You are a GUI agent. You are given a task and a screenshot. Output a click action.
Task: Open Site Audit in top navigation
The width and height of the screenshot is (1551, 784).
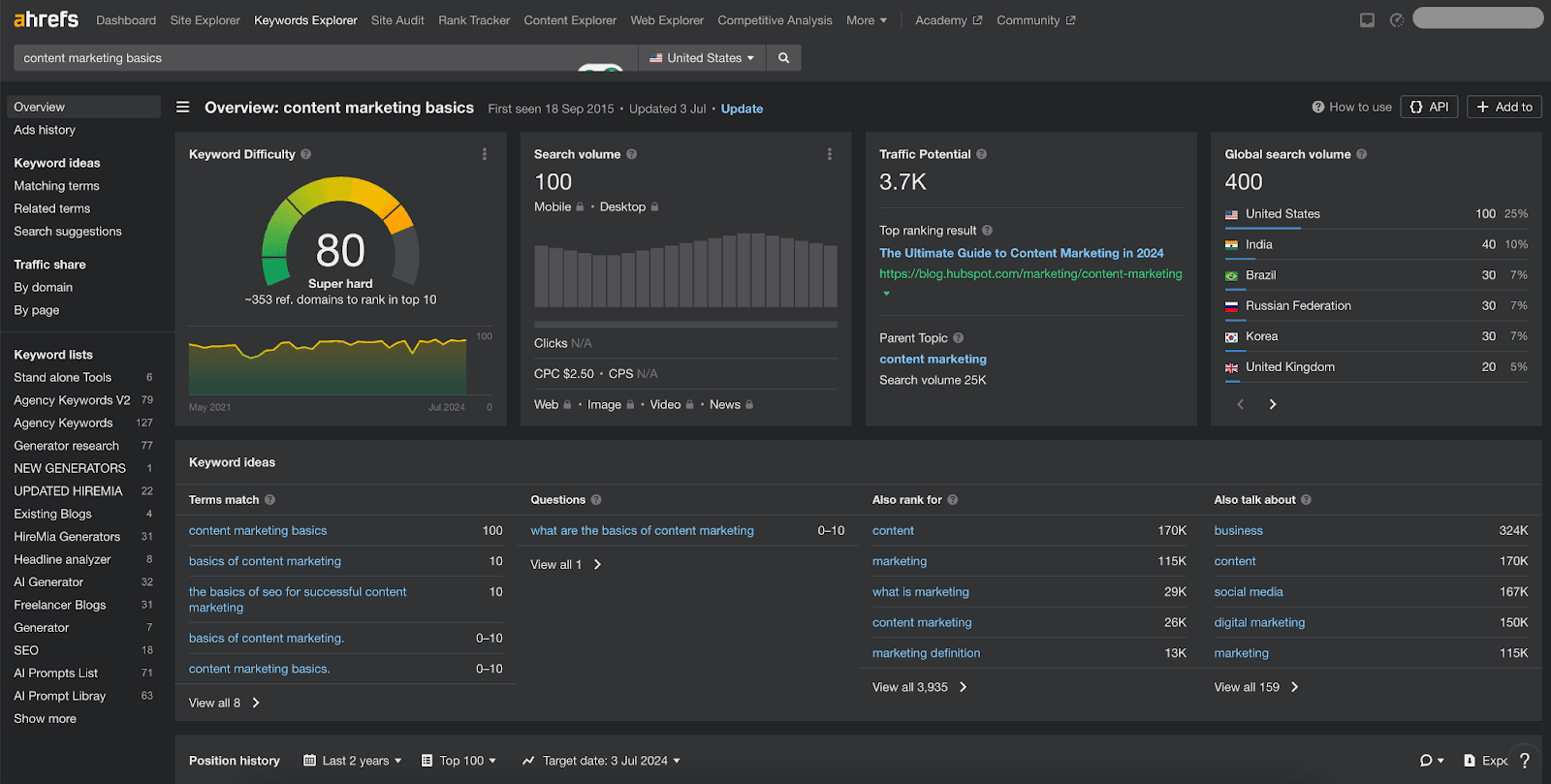click(x=397, y=20)
